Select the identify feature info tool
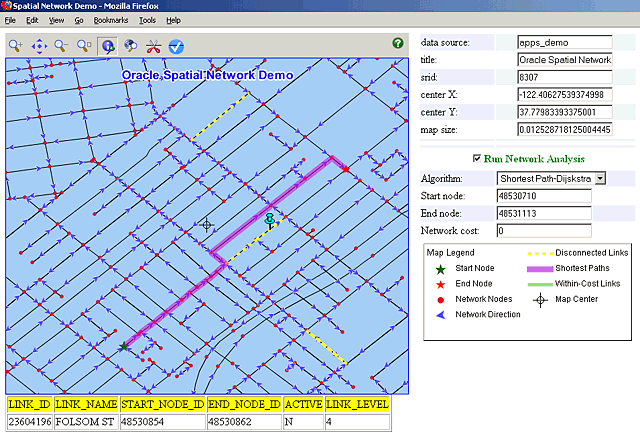This screenshot has height=436, width=640. click(108, 45)
